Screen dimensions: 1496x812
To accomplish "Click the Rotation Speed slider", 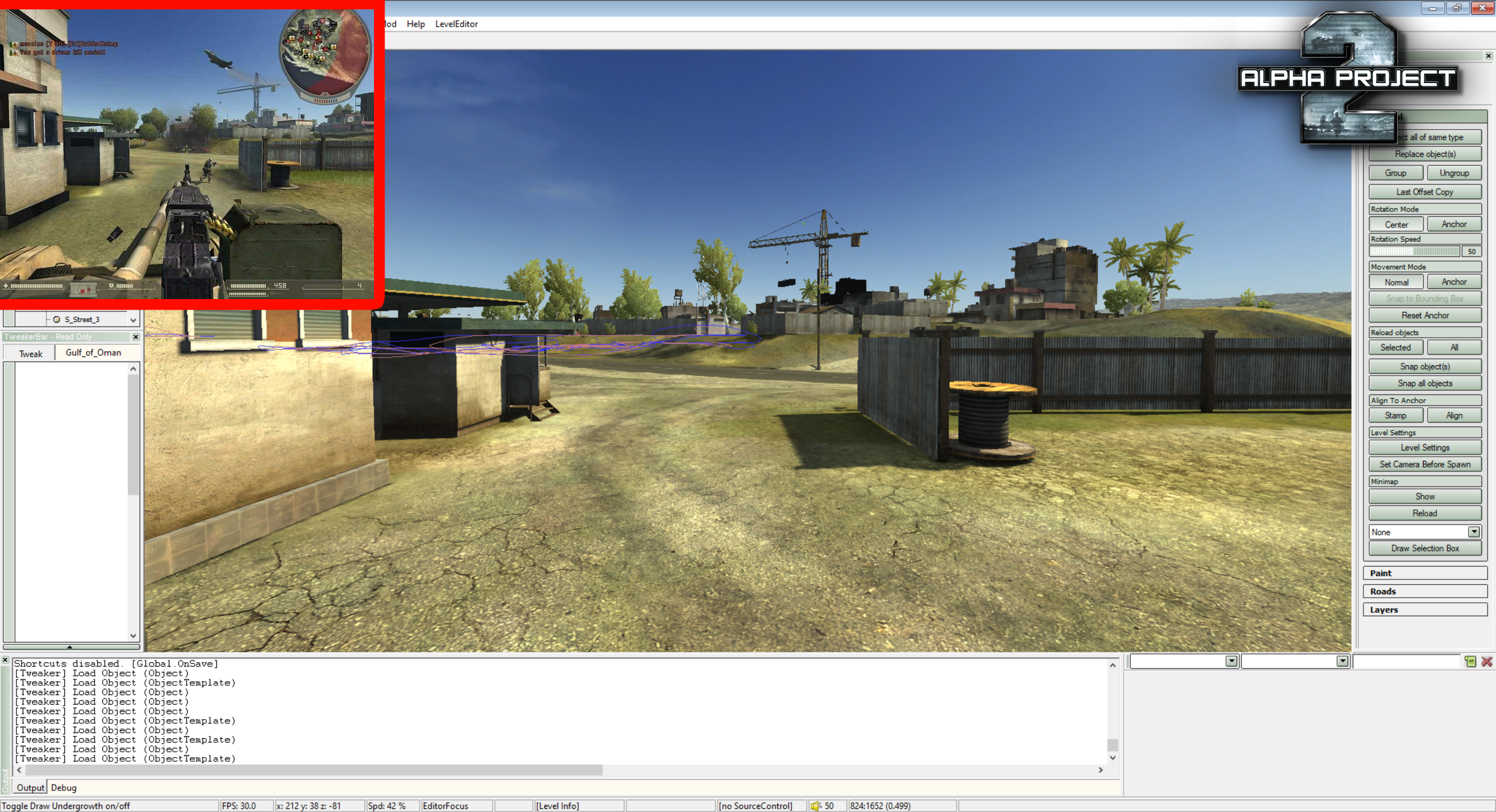I will 1415,252.
